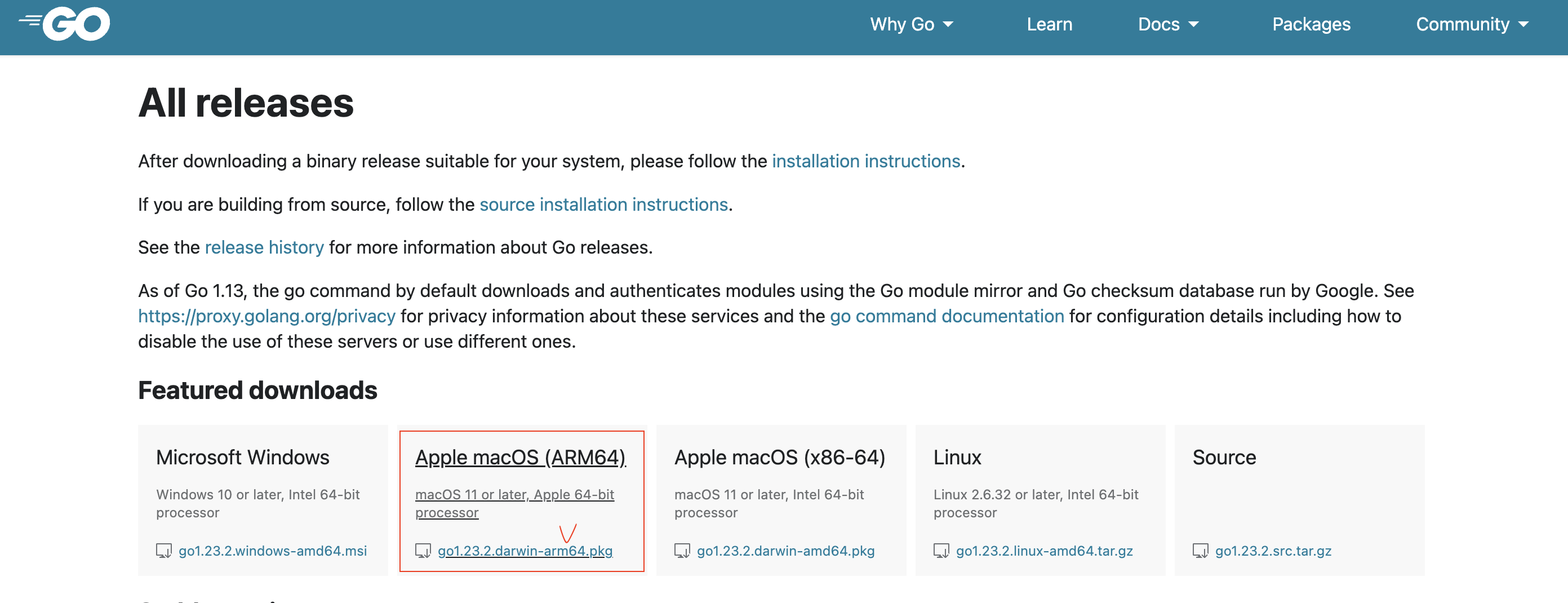This screenshot has height=603, width=1568.
Task: Click 'Linux 2.6.32 or later' description text
Action: 1036,503
